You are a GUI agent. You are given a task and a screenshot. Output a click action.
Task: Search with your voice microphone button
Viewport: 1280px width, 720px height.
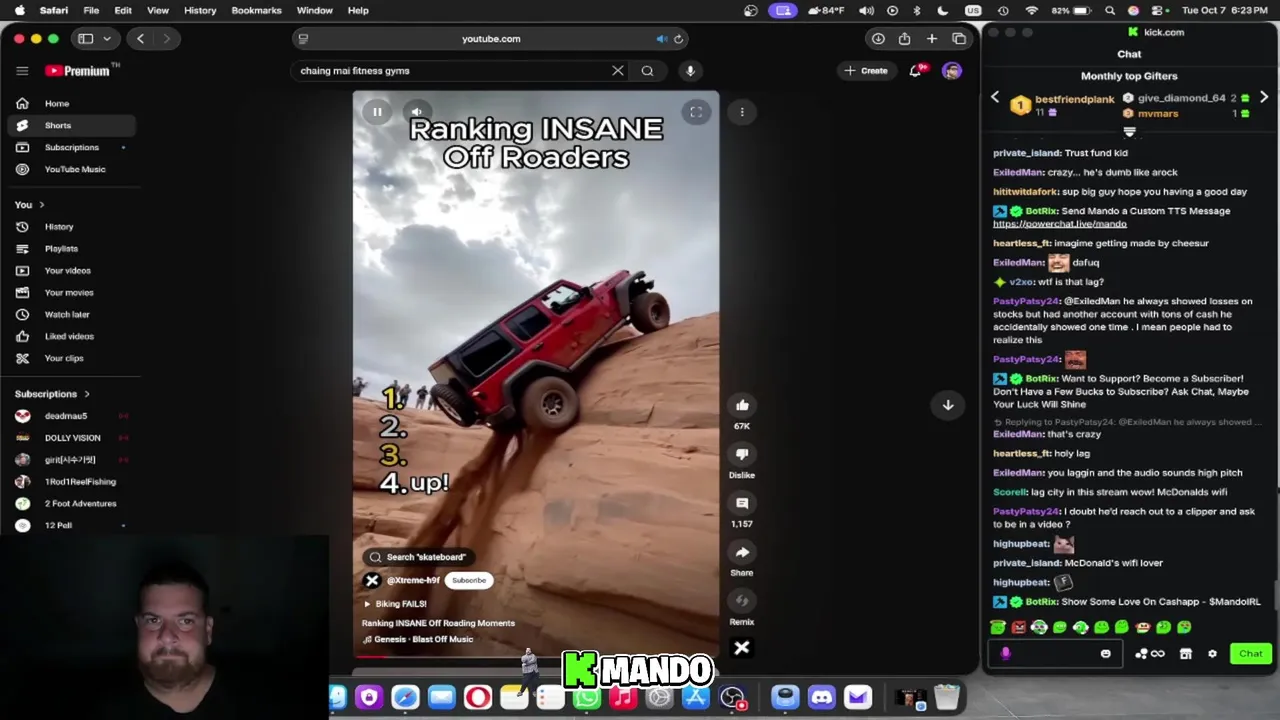(690, 71)
